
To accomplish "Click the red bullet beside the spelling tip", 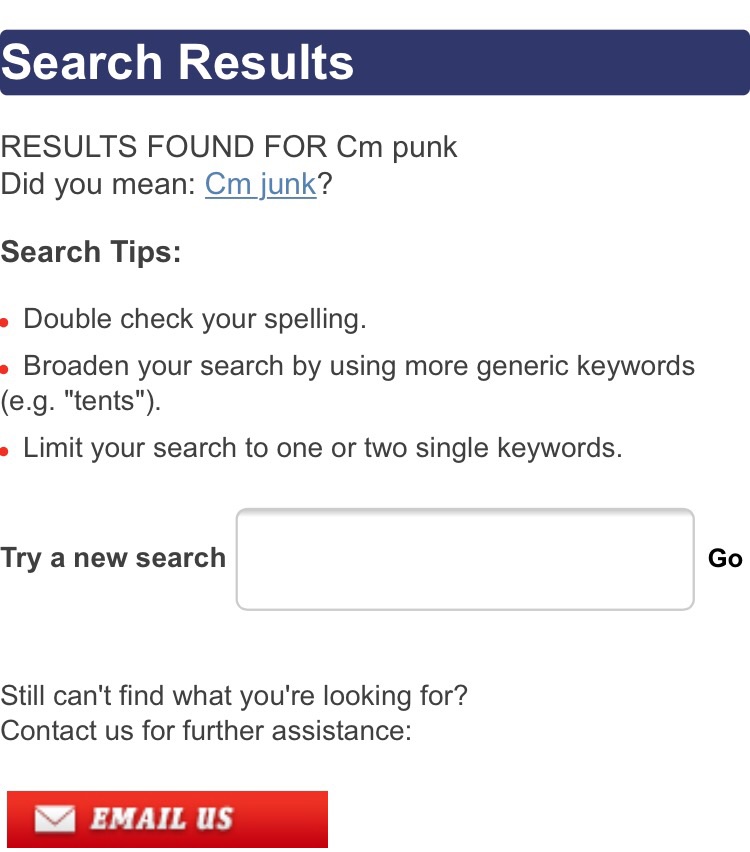I will [x=5, y=323].
